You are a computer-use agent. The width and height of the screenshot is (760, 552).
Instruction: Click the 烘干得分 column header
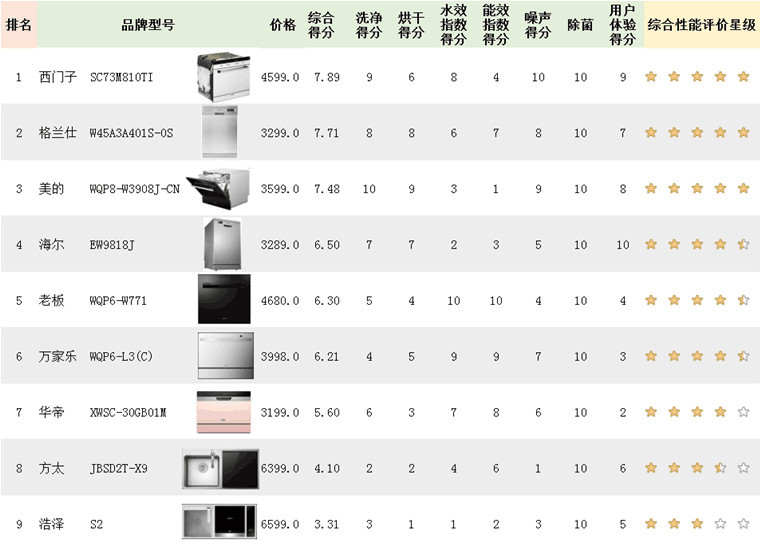[411, 25]
